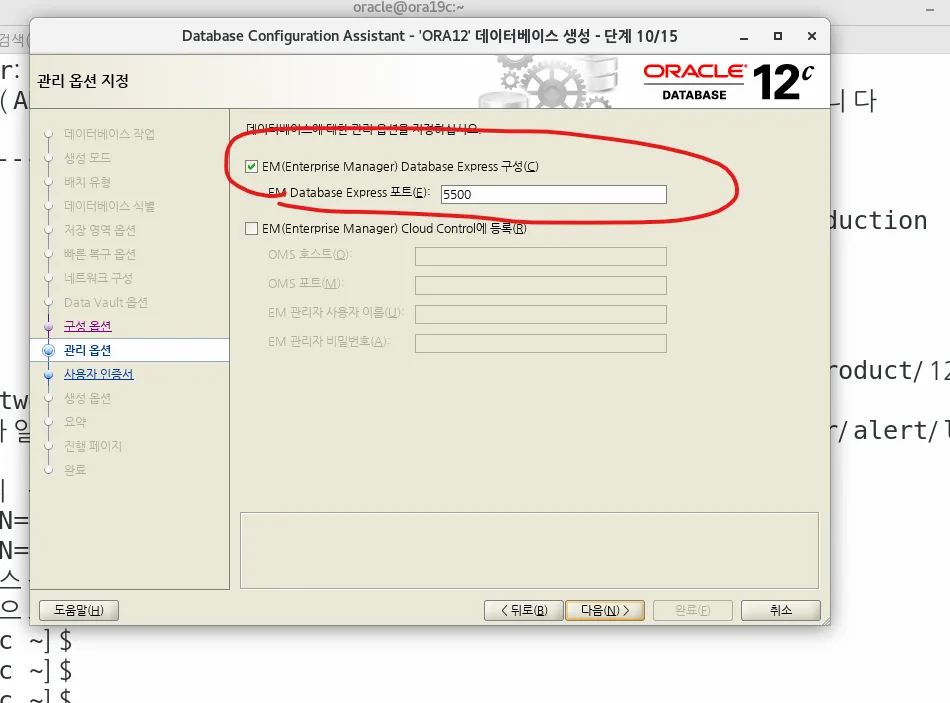The image size is (950, 703).
Task: Click the 생성 옵션 step label
Action: pyautogui.click(x=88, y=398)
